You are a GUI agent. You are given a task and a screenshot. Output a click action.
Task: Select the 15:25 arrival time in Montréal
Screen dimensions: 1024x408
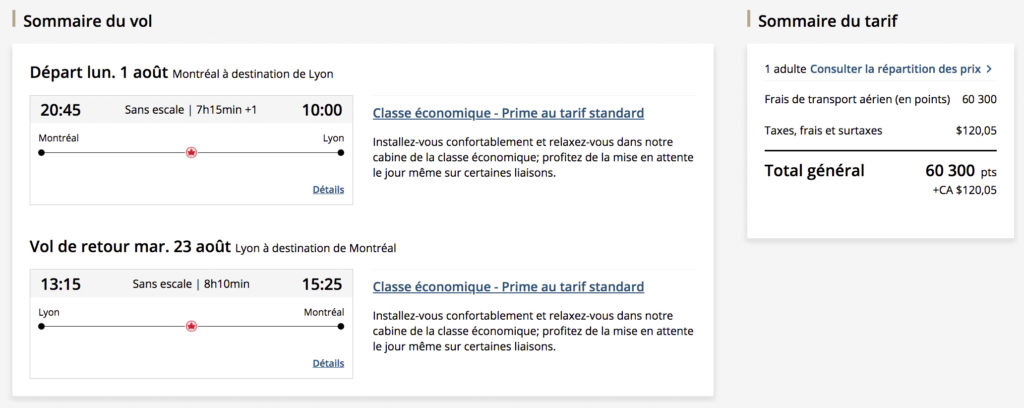(322, 284)
